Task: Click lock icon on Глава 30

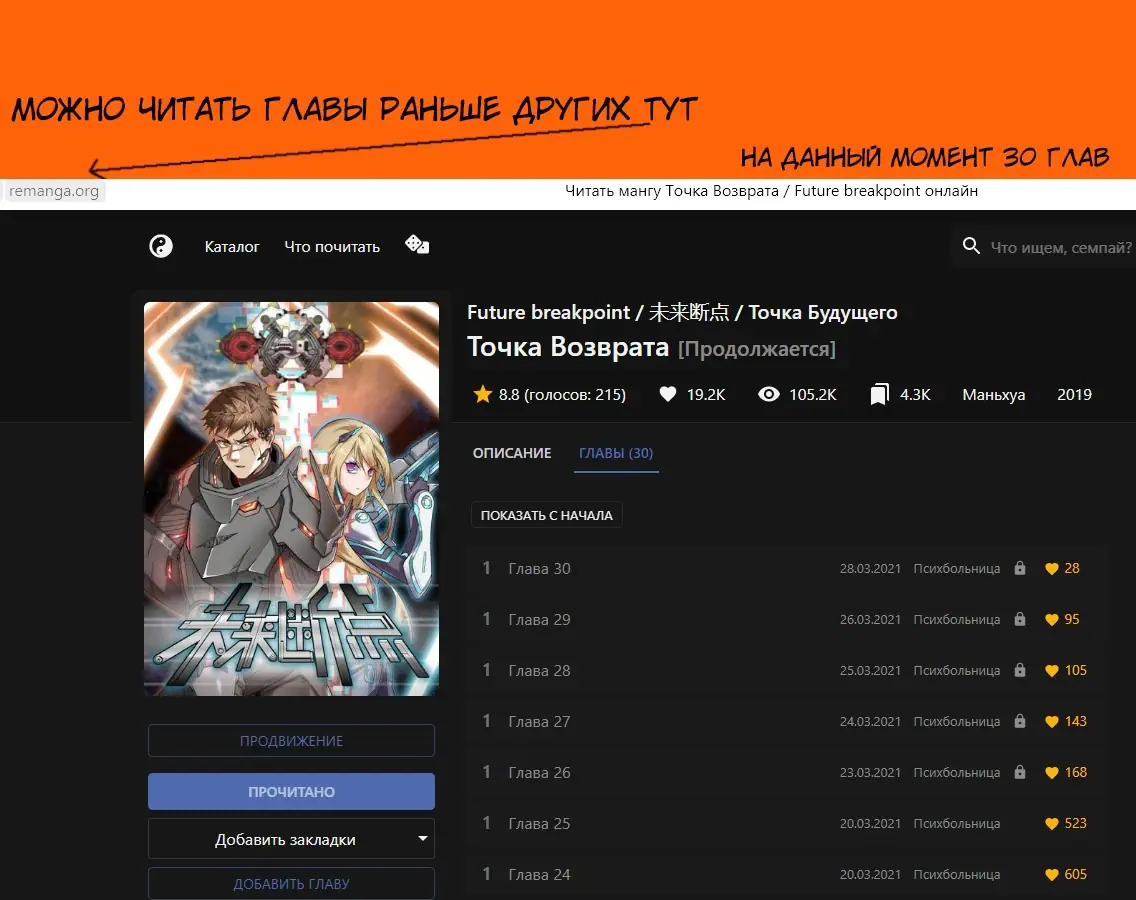Action: (1020, 568)
